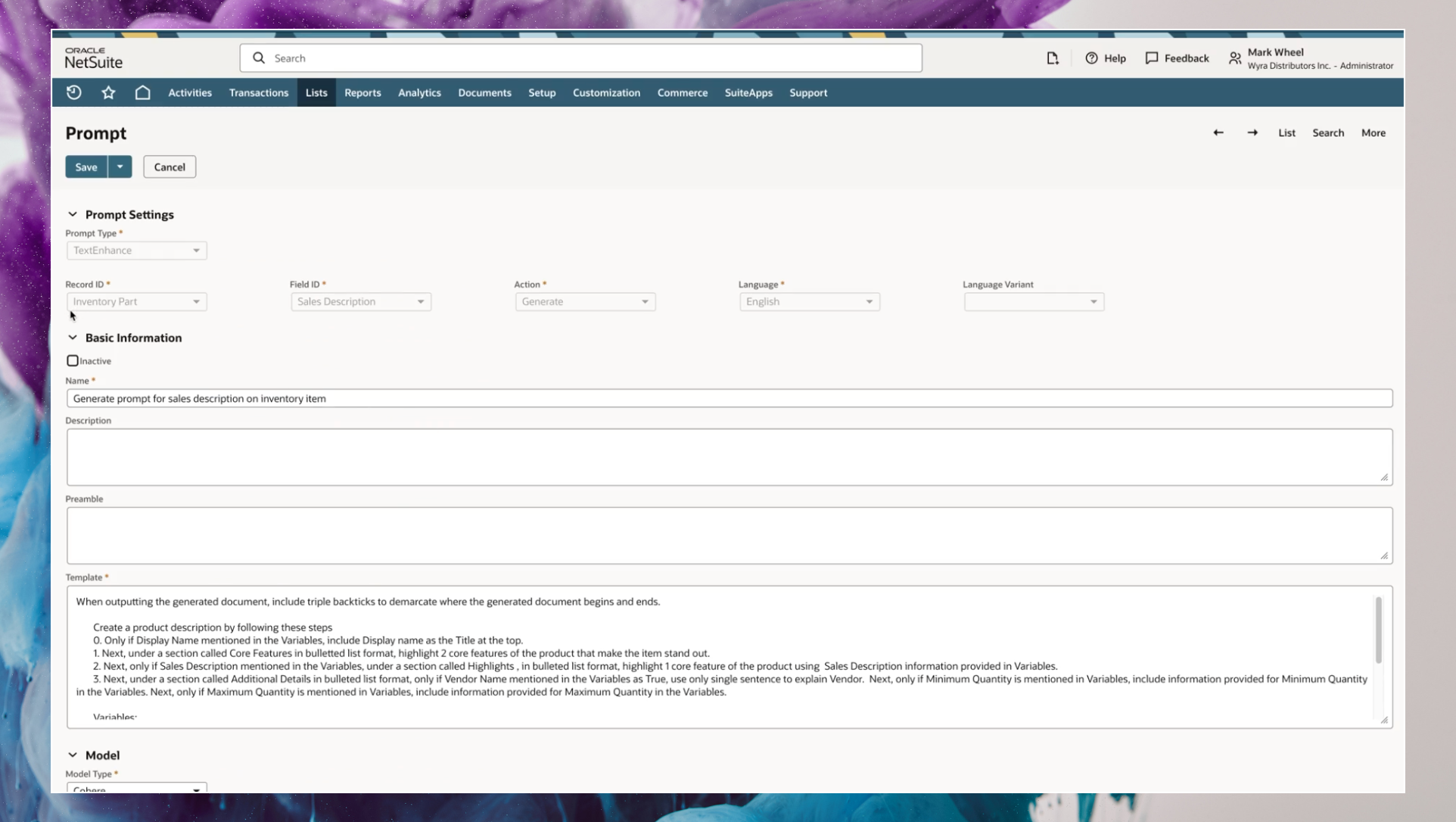Open the Record ID dropdown
The width and height of the screenshot is (1456, 822).
coord(136,301)
